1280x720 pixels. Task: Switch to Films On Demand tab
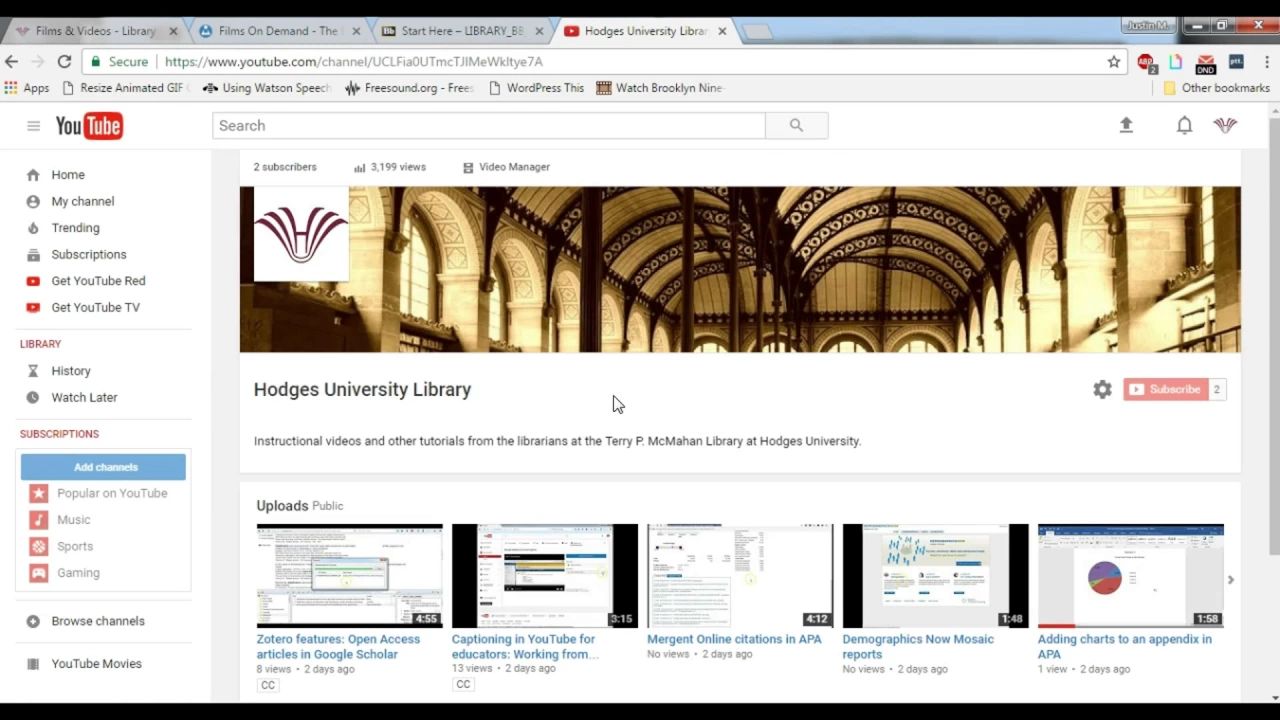278,31
